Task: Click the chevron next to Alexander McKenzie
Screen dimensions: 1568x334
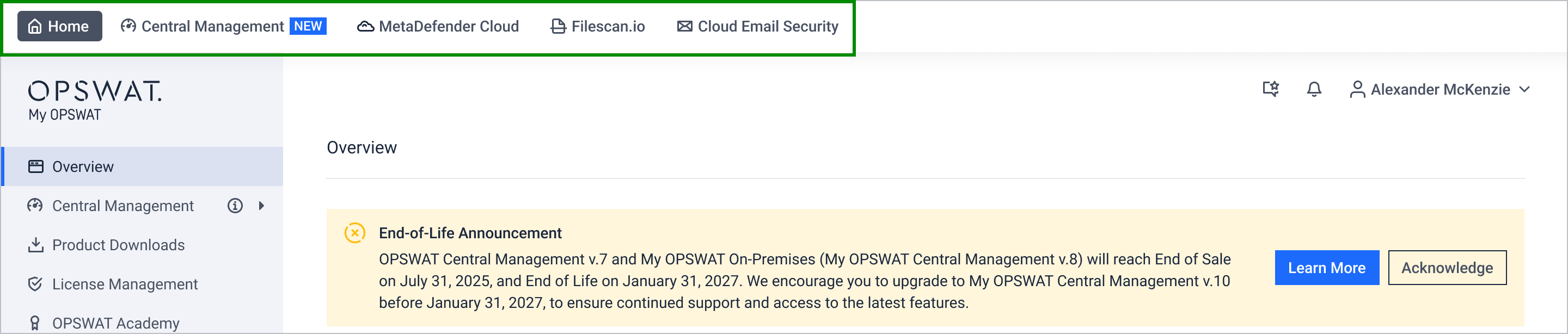Action: tap(1524, 89)
